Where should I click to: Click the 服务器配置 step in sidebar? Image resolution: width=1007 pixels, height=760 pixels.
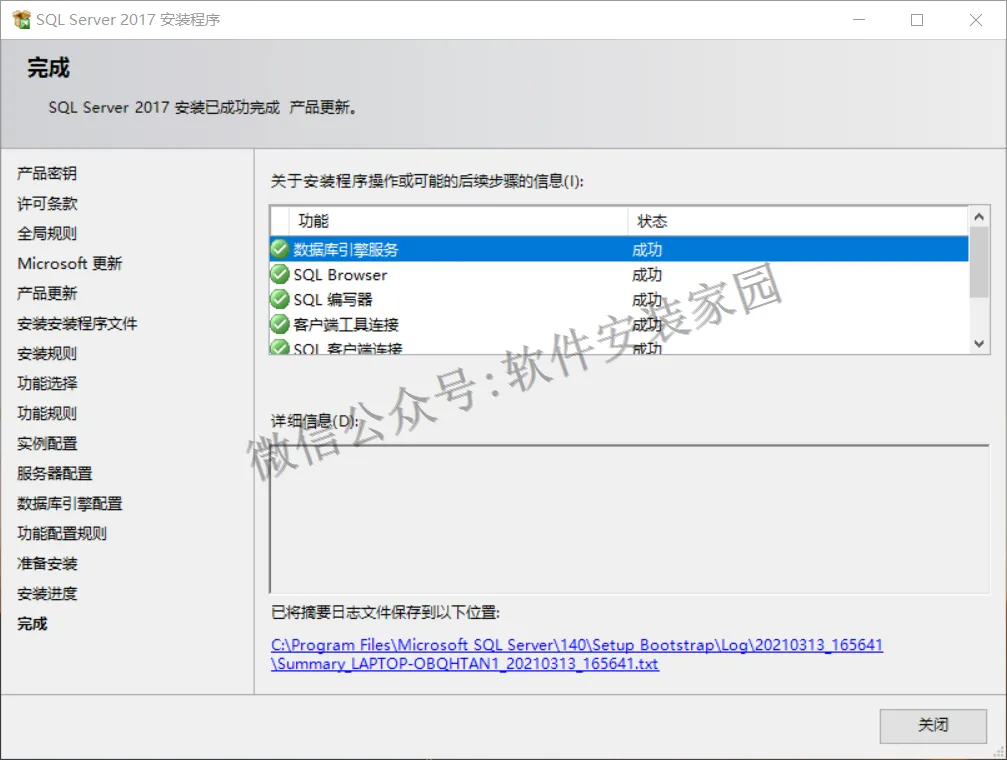pyautogui.click(x=55, y=473)
